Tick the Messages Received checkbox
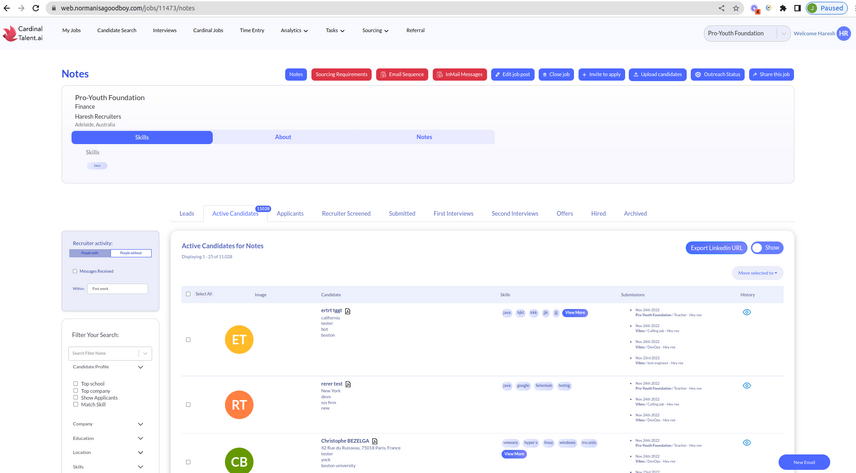The height and width of the screenshot is (473, 856). click(75, 271)
